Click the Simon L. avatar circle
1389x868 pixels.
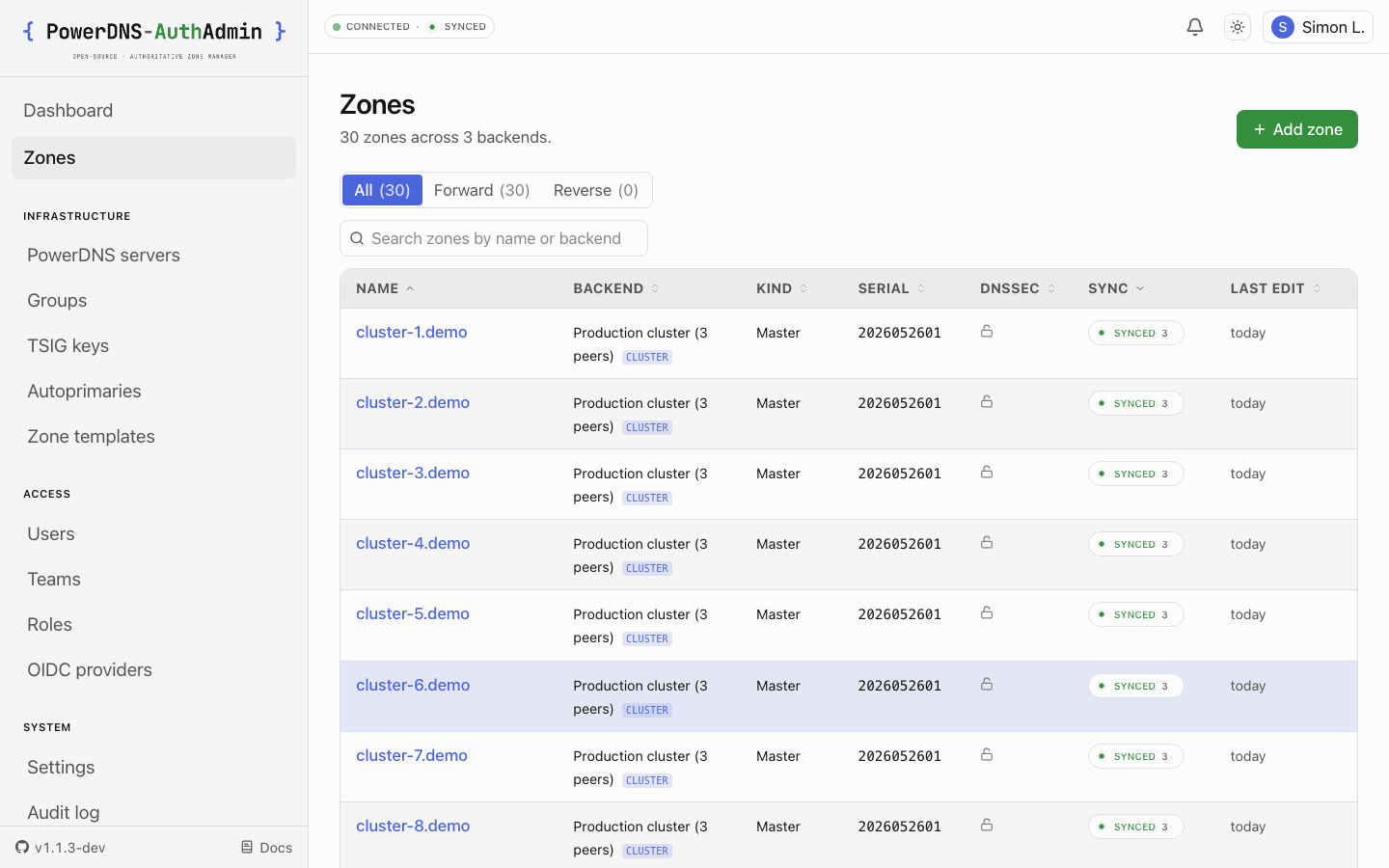pyautogui.click(x=1282, y=27)
